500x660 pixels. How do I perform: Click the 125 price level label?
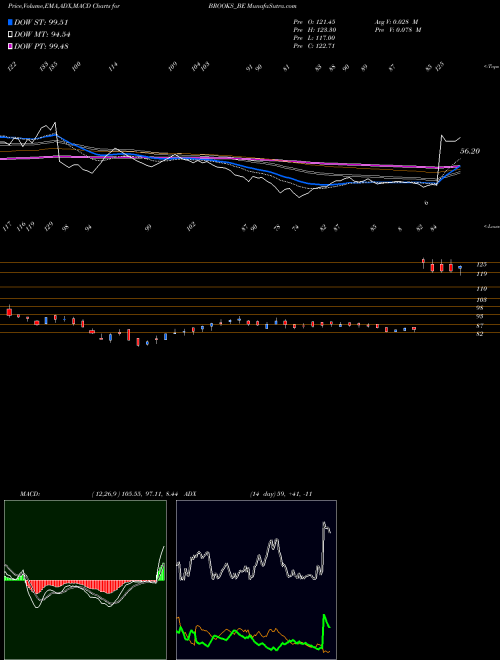tap(481, 265)
